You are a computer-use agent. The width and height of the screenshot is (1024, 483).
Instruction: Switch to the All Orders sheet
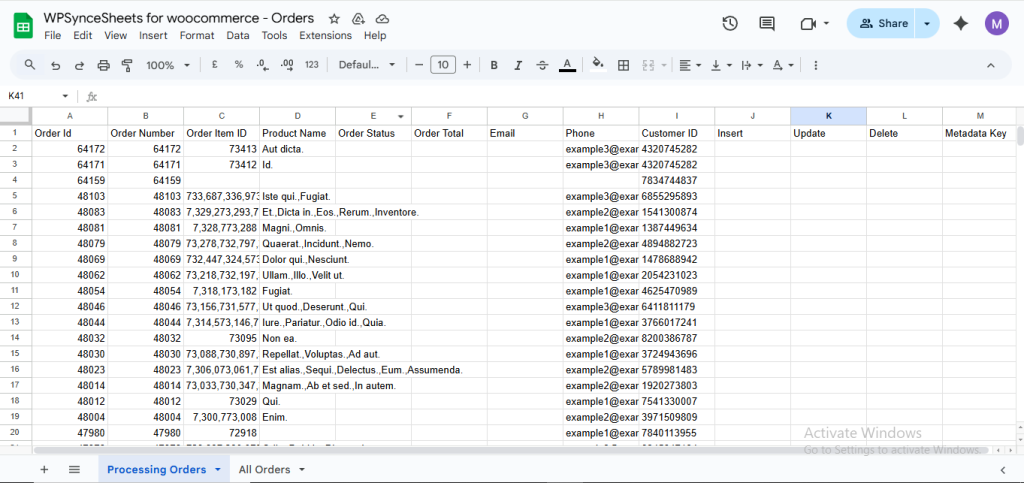264,469
